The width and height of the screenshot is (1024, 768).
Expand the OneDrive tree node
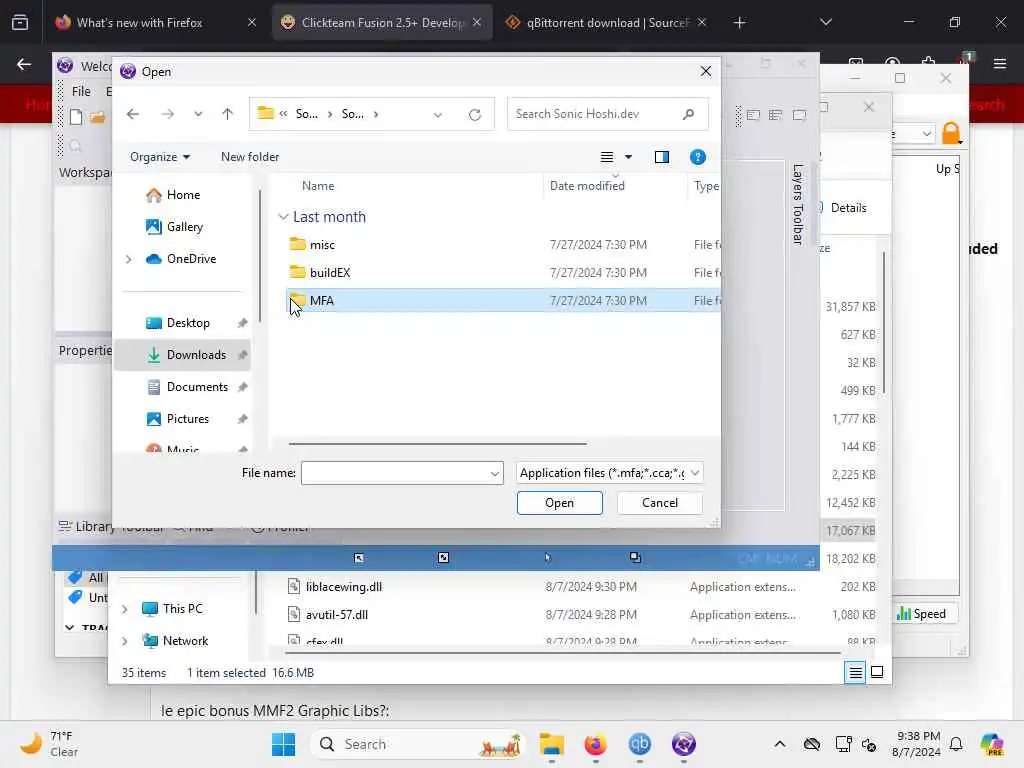point(129,259)
